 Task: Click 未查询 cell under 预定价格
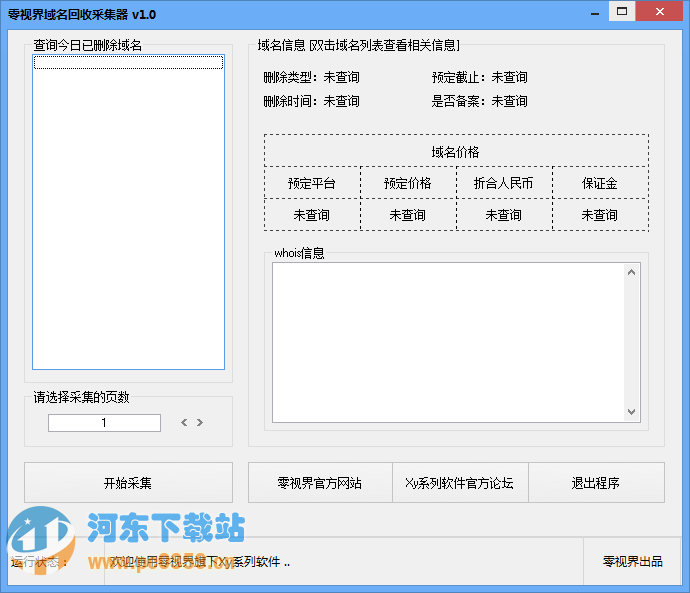(x=408, y=215)
